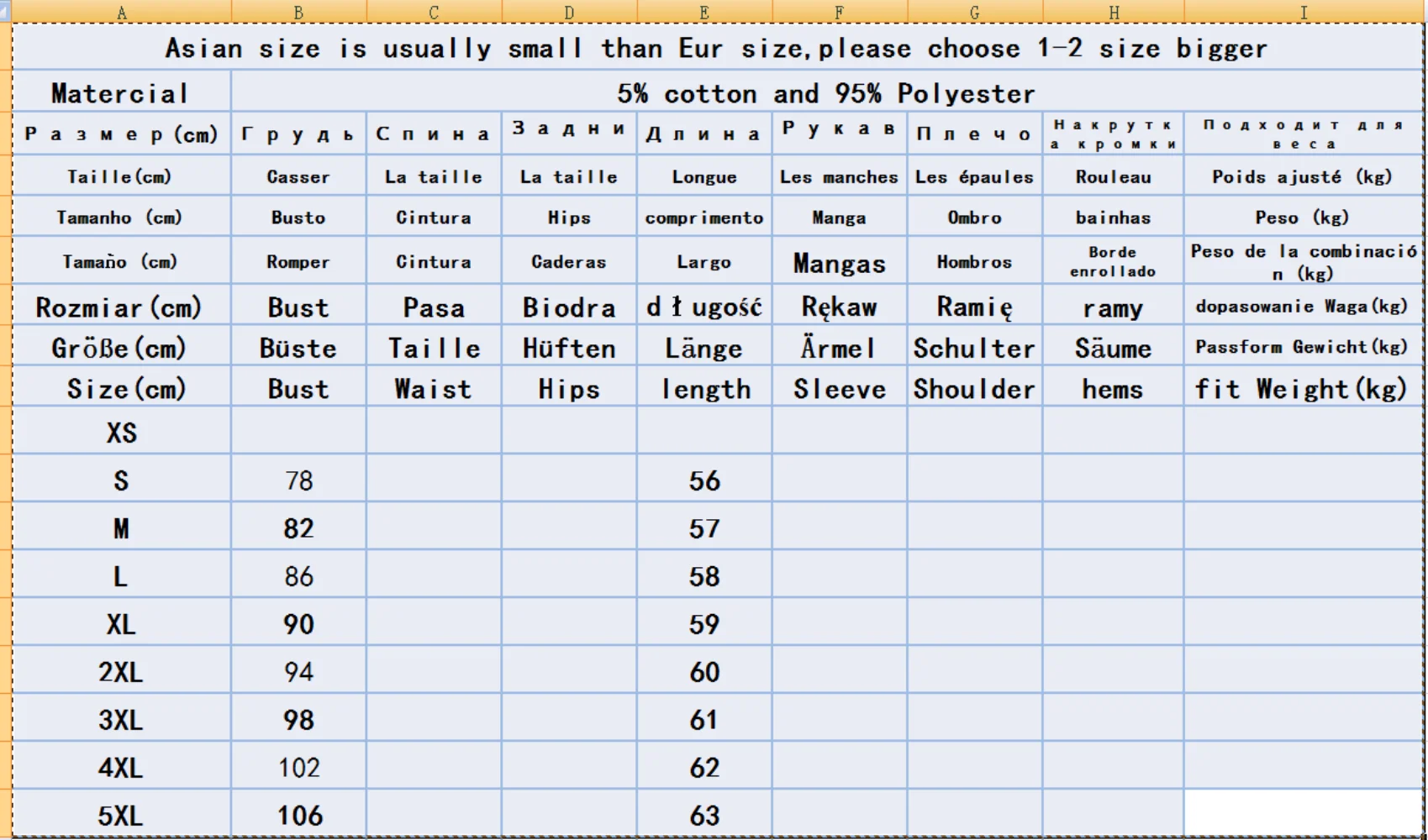Select the Shoulder header cell
Image resolution: width=1428 pixels, height=840 pixels.
pyautogui.click(x=974, y=388)
